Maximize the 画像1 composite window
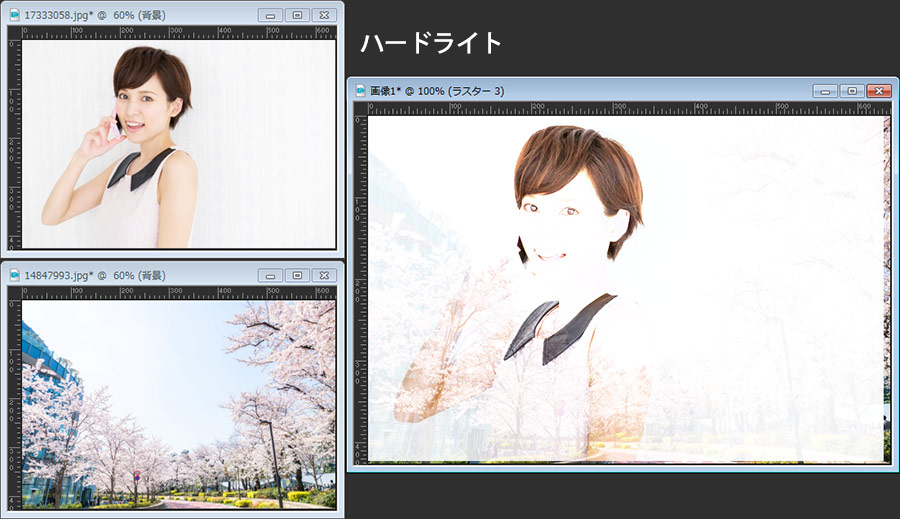Viewport: 900px width, 519px height. tap(852, 91)
